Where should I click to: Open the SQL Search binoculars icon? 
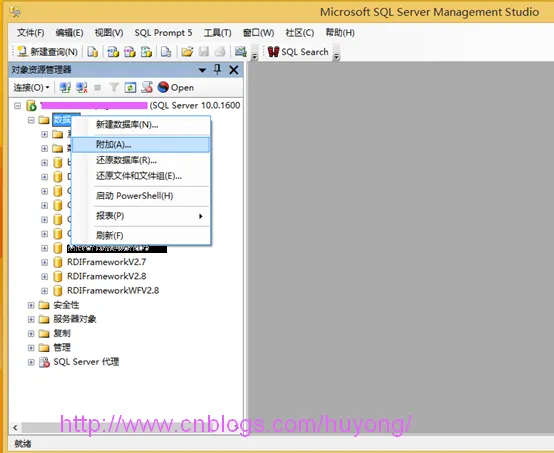(x=273, y=52)
